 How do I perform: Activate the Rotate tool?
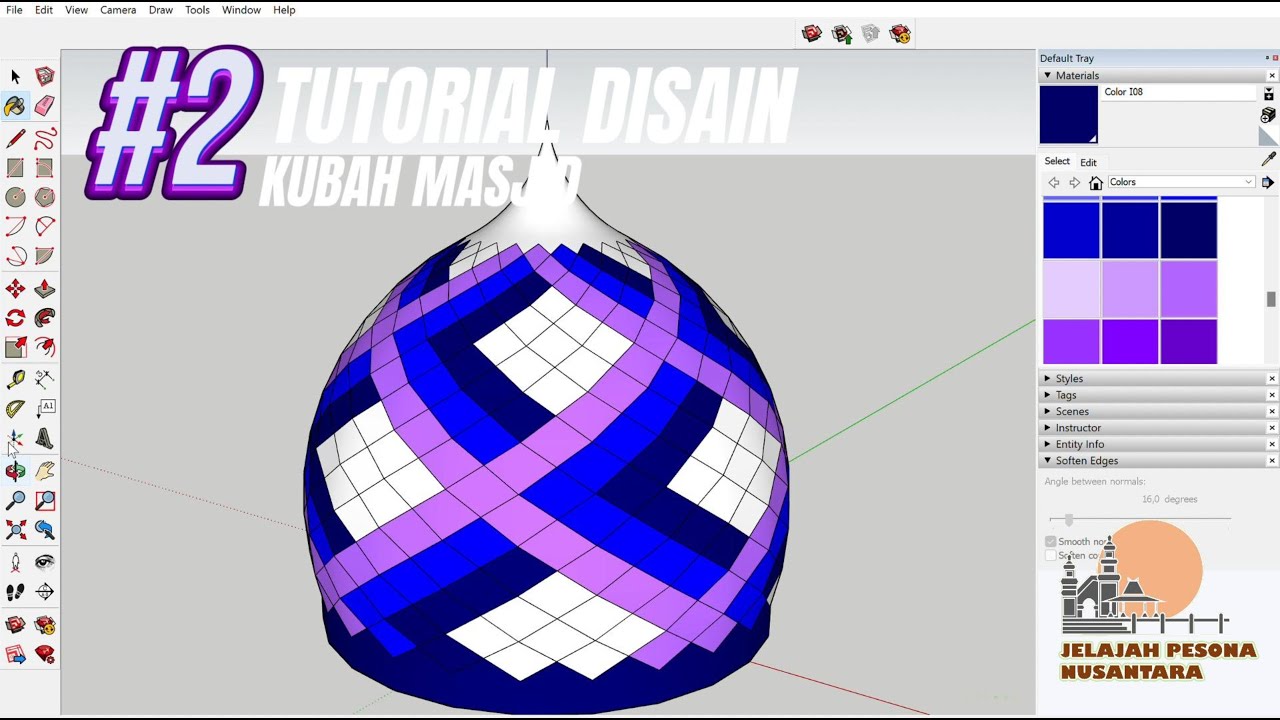click(15, 318)
